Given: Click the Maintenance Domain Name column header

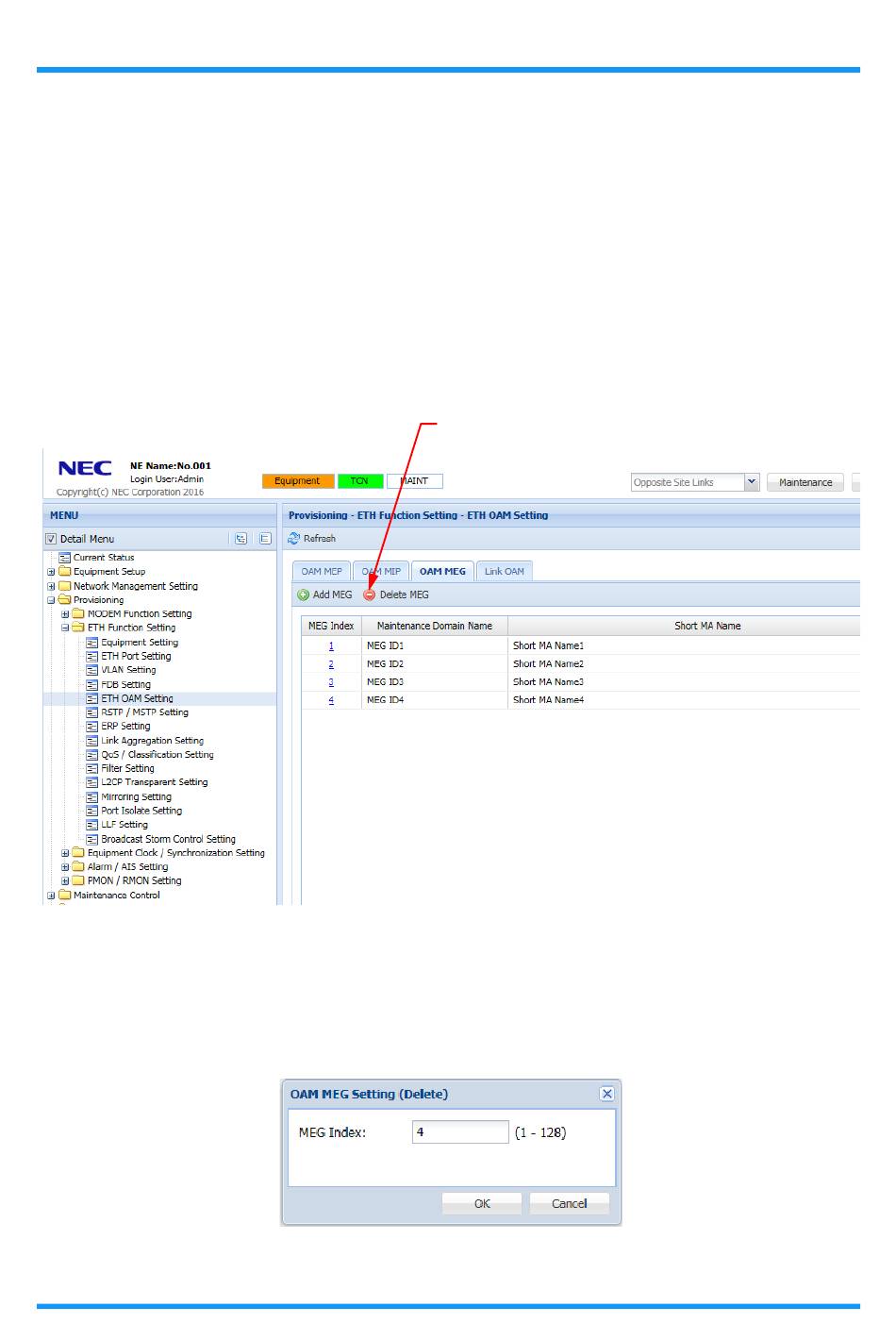Looking at the screenshot, I should [435, 626].
